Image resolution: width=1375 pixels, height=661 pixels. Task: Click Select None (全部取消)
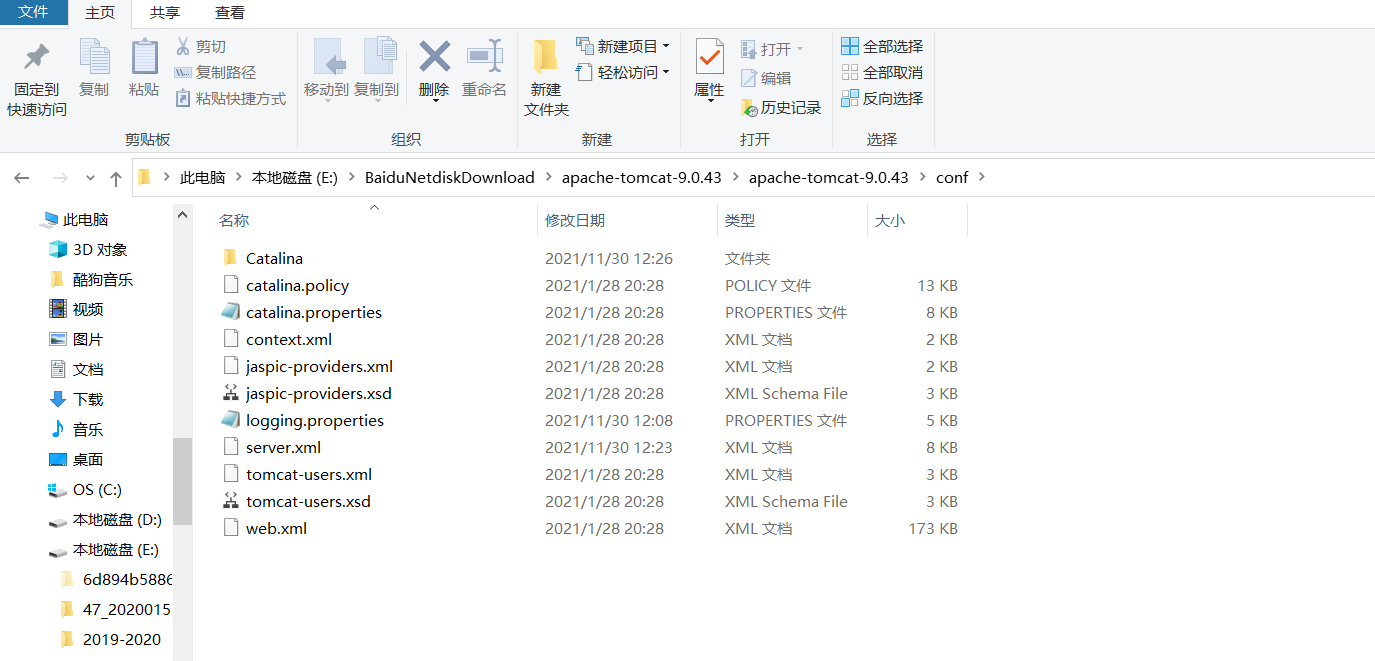882,72
